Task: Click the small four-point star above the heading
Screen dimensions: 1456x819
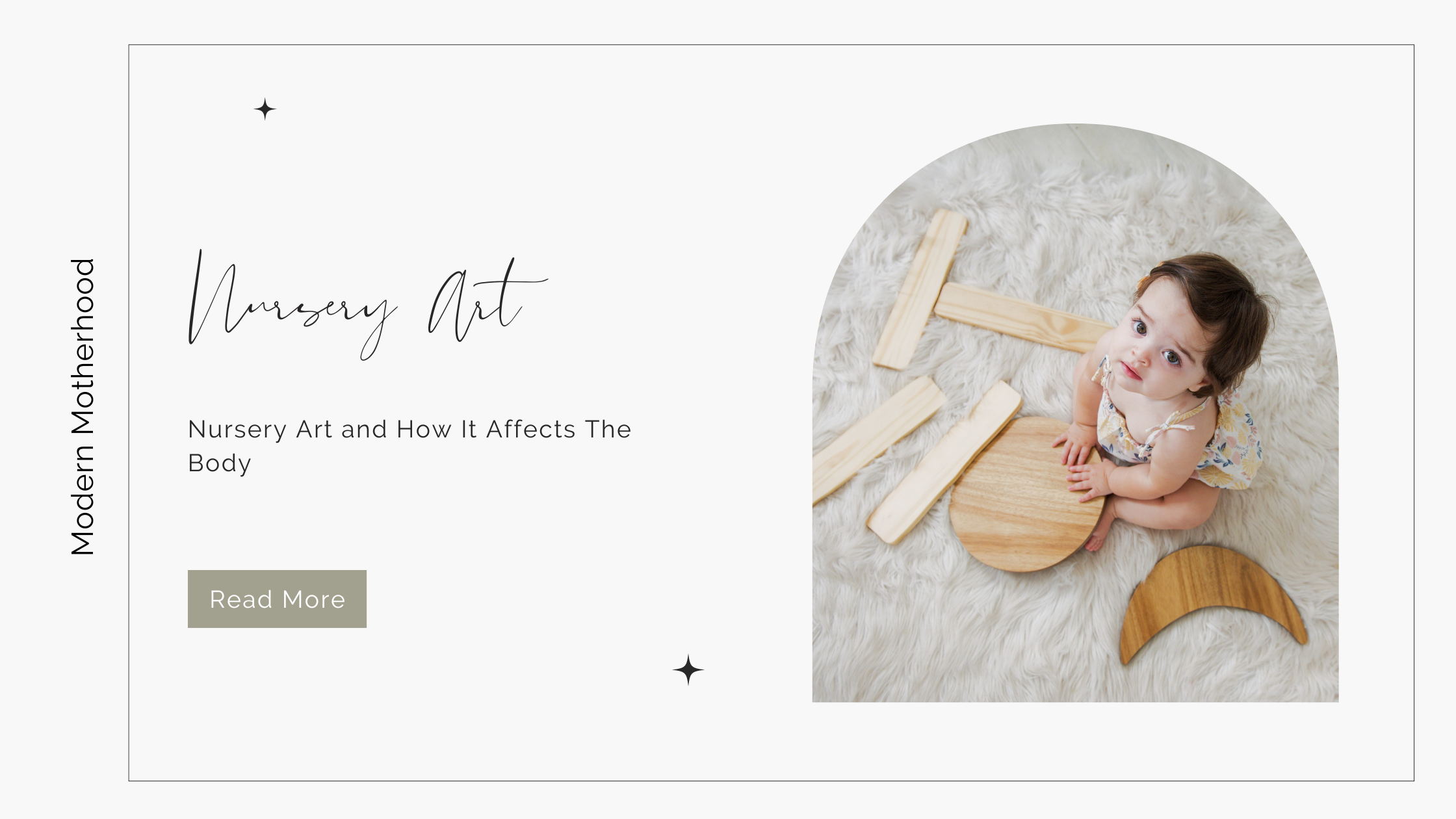Action: 265,109
